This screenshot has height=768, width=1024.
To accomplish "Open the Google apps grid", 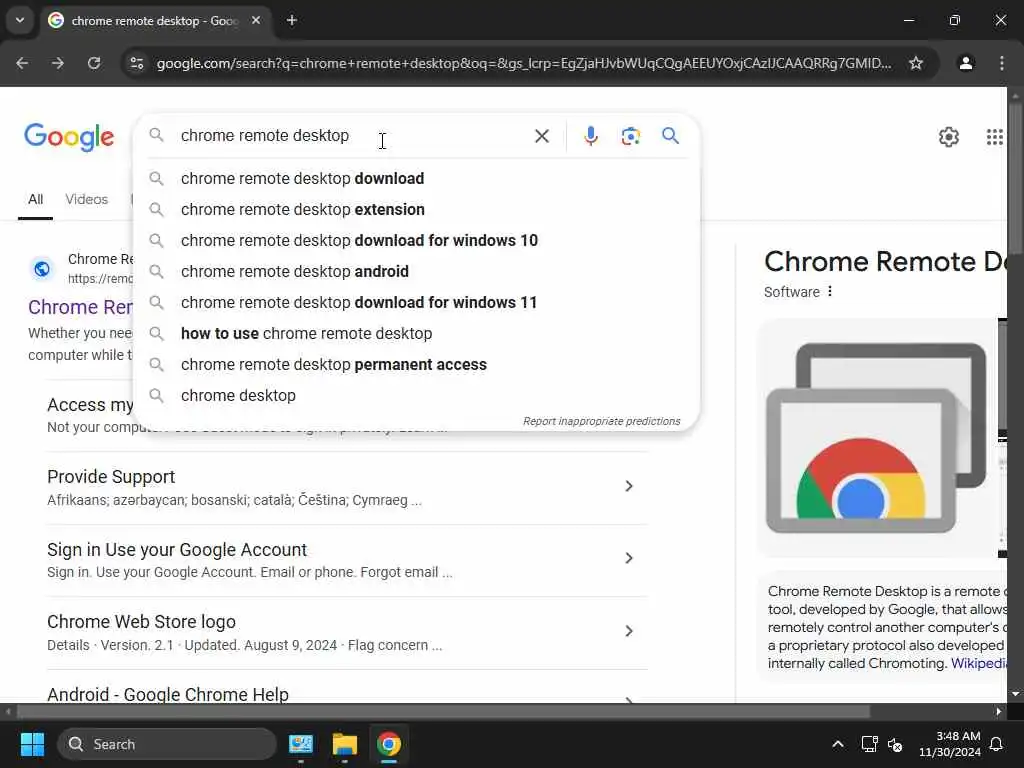I will point(994,136).
